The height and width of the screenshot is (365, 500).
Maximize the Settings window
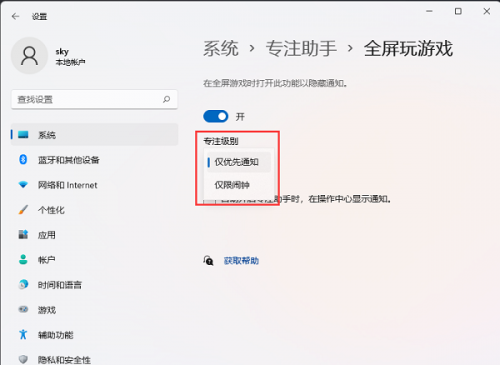tap(458, 11)
